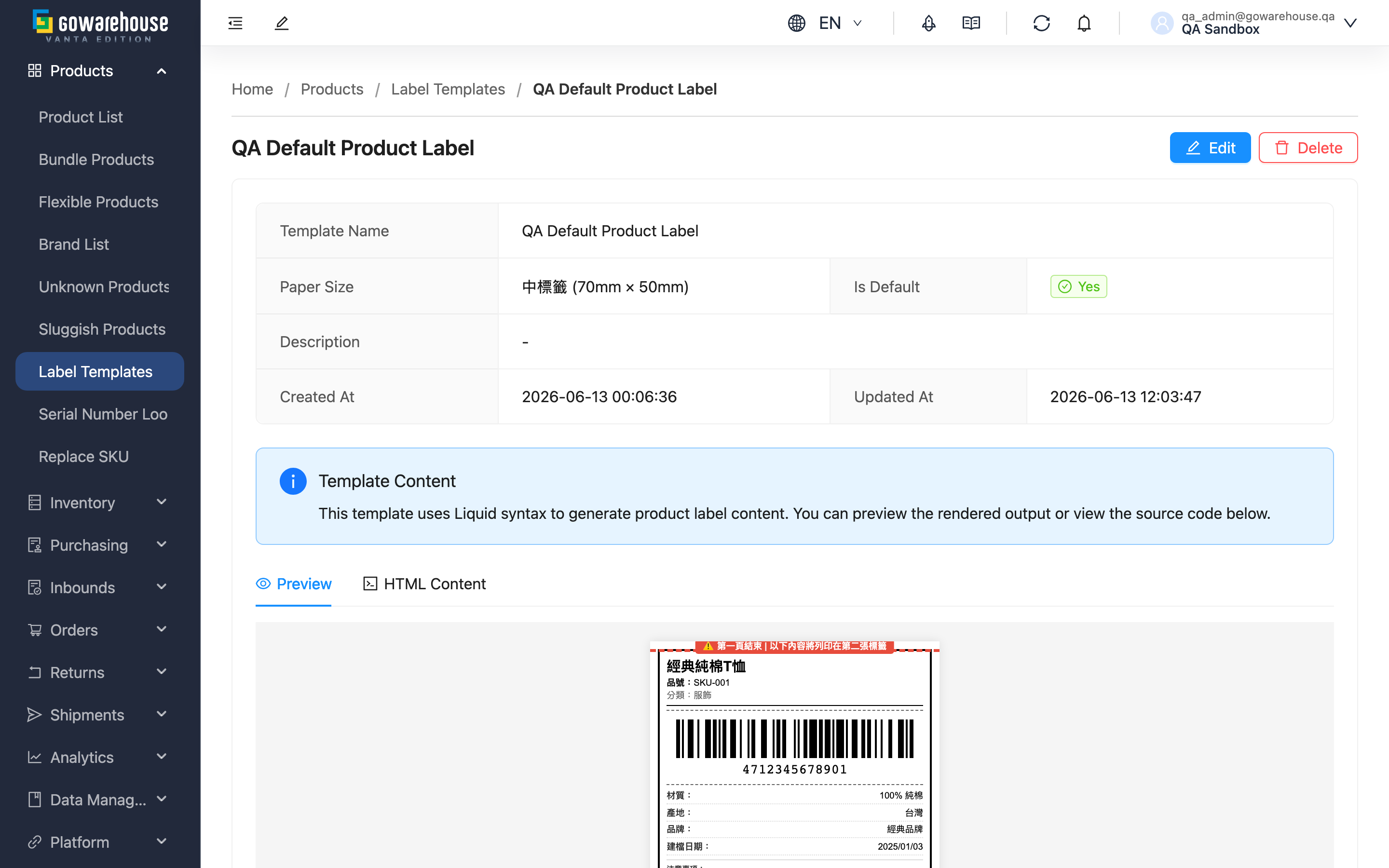Click Updated At value 2026-06-13 12:03:47

click(x=1125, y=397)
